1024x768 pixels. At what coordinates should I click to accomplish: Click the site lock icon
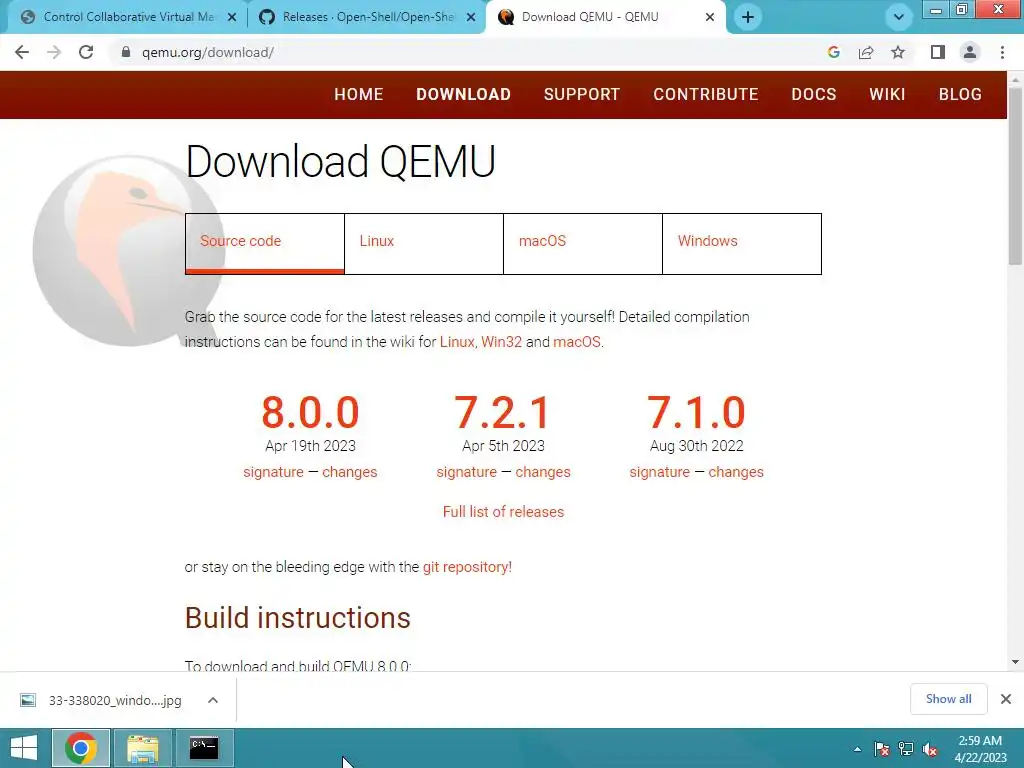point(126,52)
